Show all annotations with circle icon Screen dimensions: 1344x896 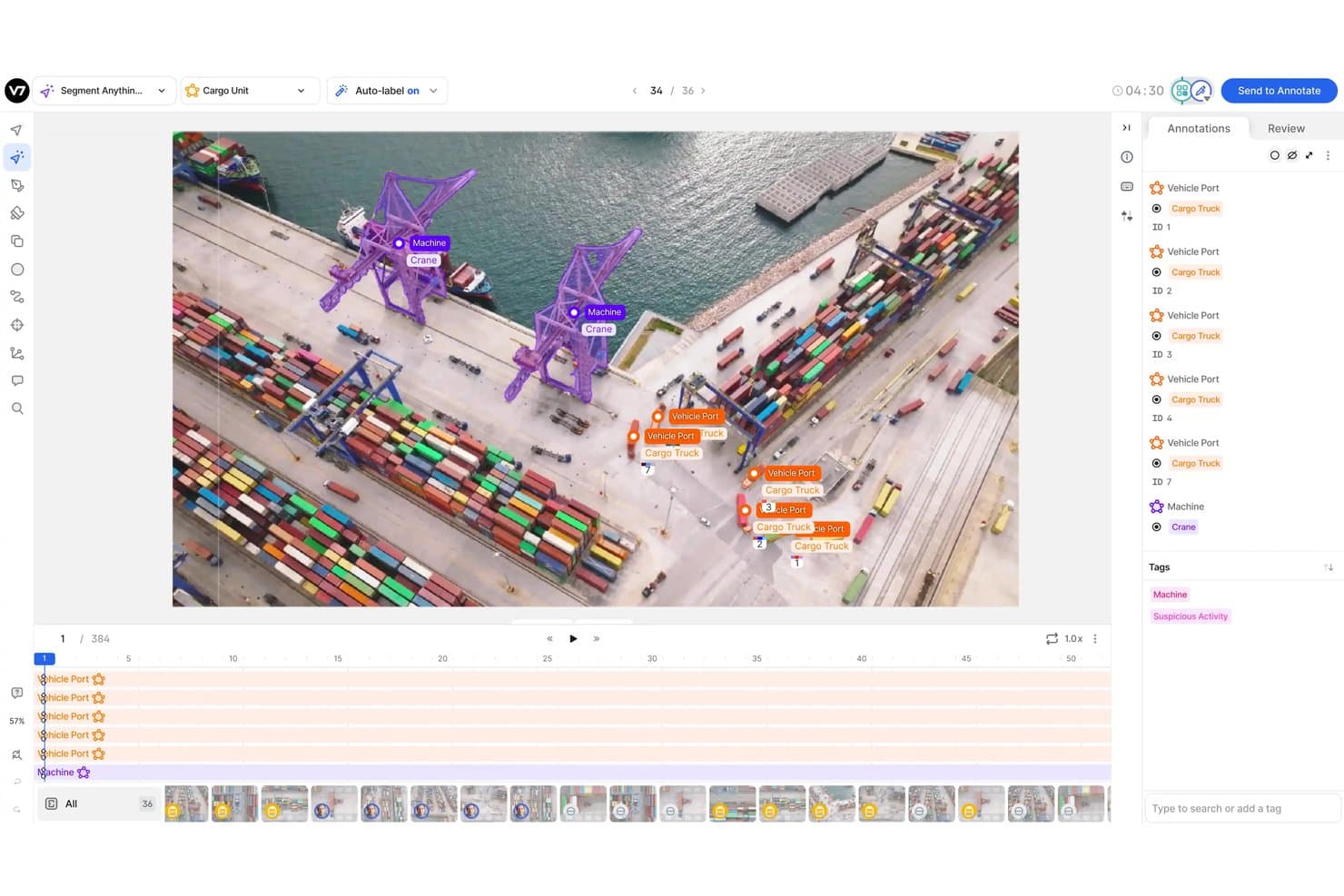tap(1274, 155)
